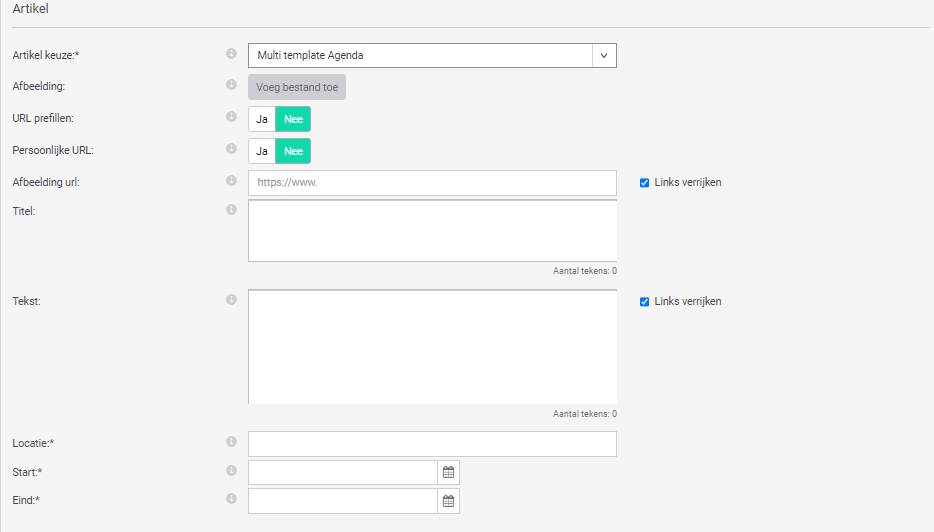
Task: Click the info icon beside Titel
Action: coord(231,210)
